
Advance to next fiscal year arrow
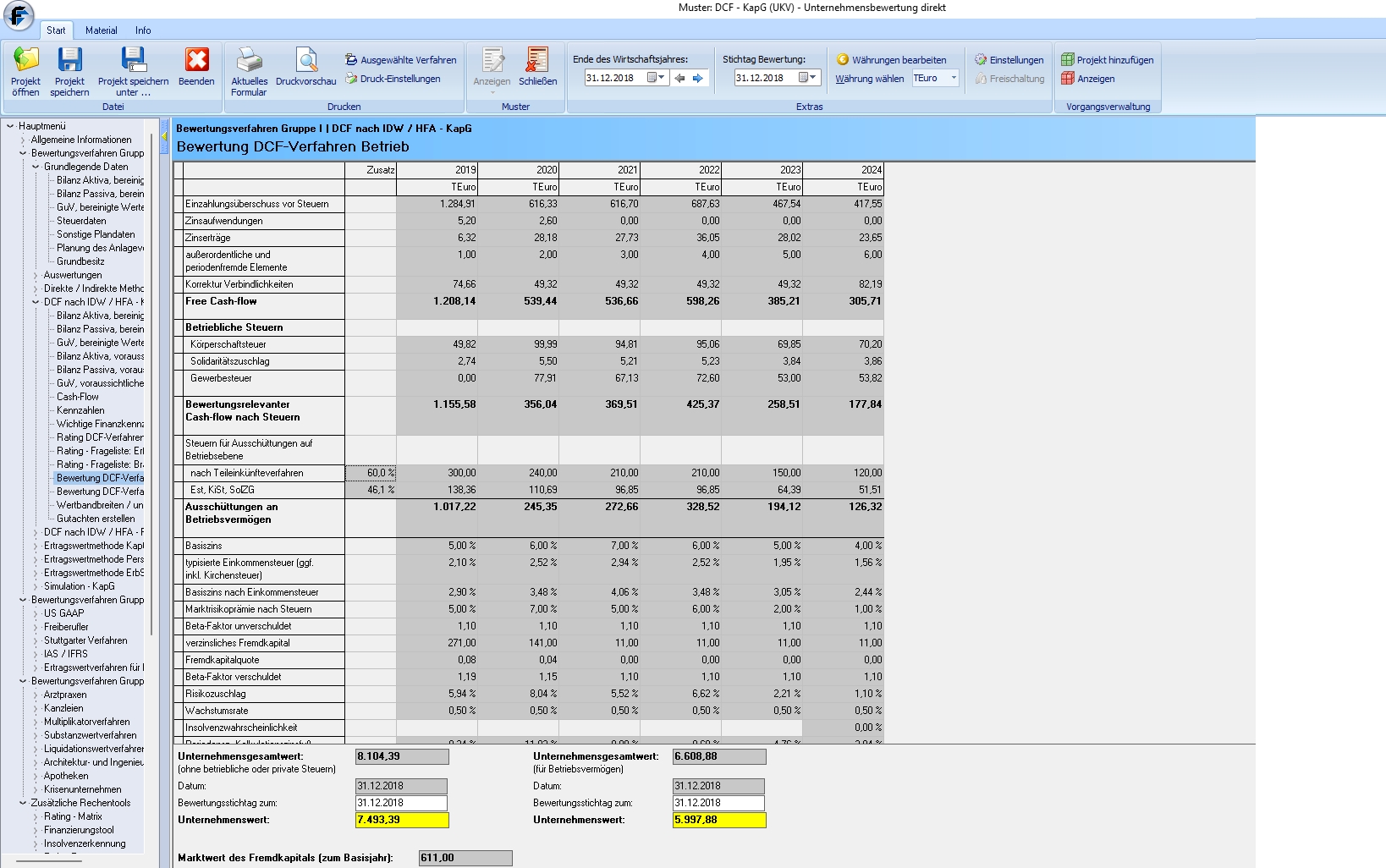click(x=698, y=78)
